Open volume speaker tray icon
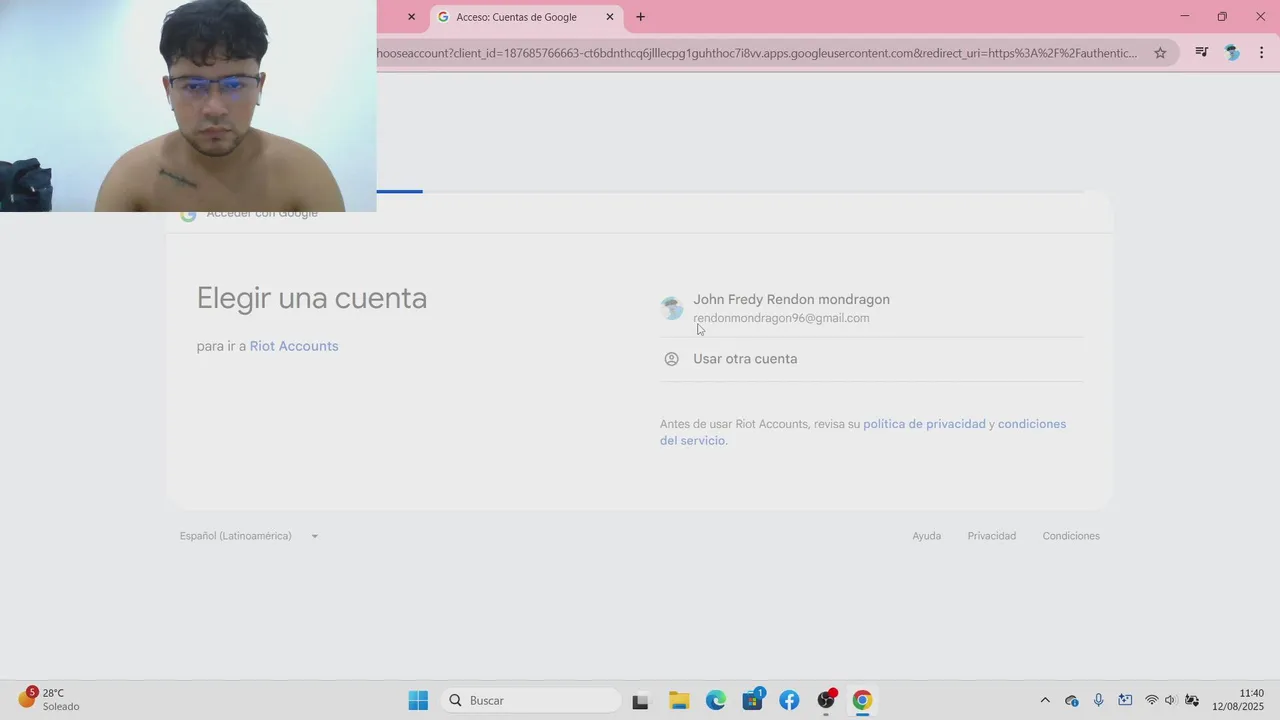The width and height of the screenshot is (1280, 720). (1171, 700)
